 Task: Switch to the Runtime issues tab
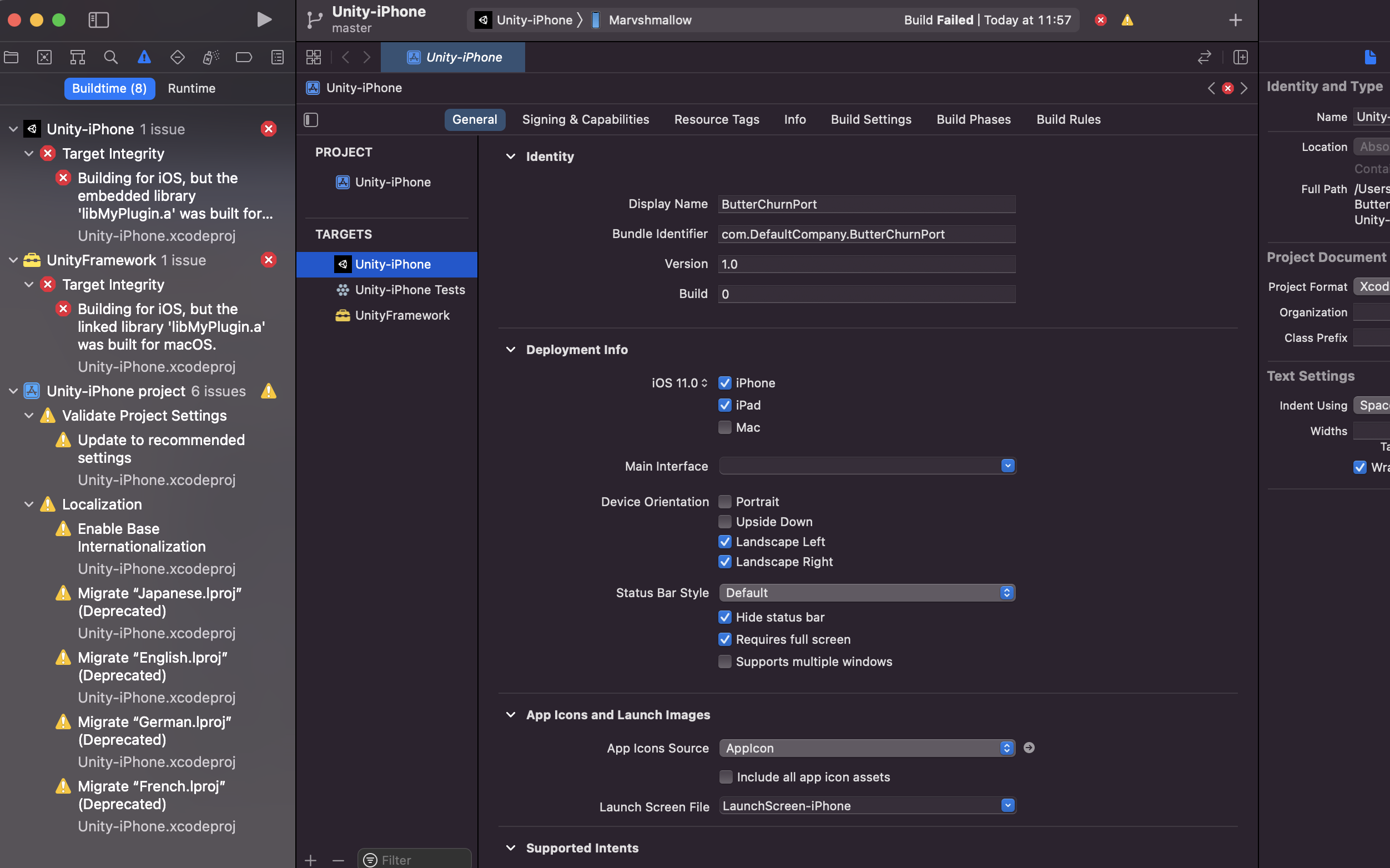(191, 88)
